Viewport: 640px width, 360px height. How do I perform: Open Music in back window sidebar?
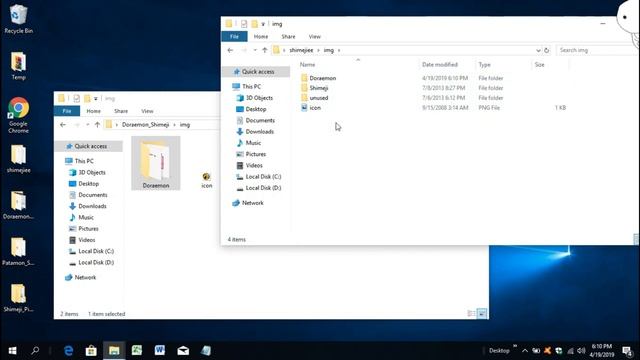(x=86, y=218)
